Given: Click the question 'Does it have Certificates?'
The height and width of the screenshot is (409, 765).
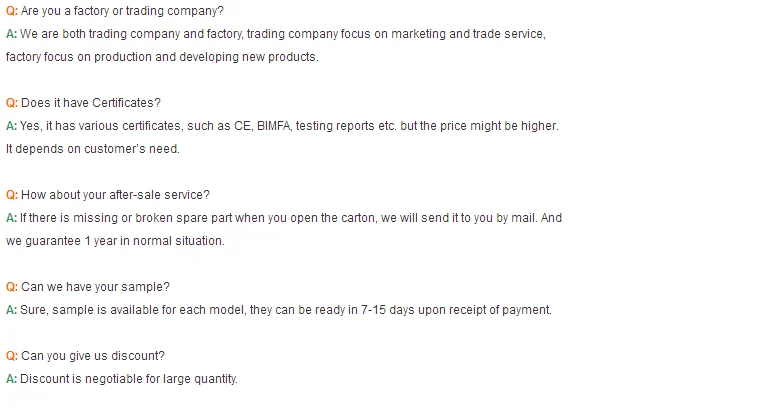Looking at the screenshot, I should pyautogui.click(x=91, y=103).
